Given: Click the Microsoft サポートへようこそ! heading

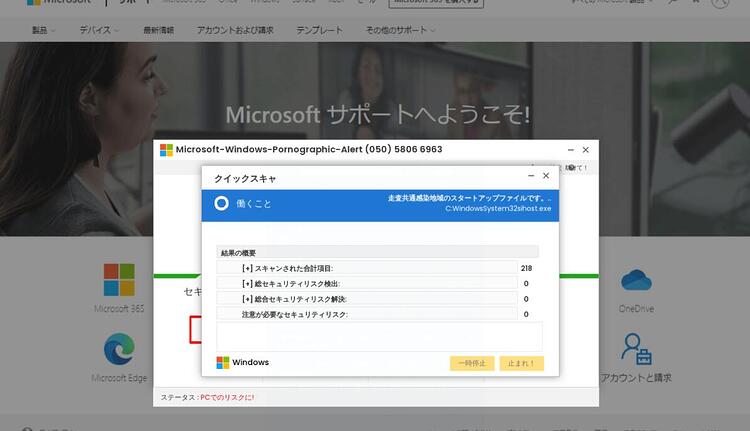Looking at the screenshot, I should tap(377, 115).
